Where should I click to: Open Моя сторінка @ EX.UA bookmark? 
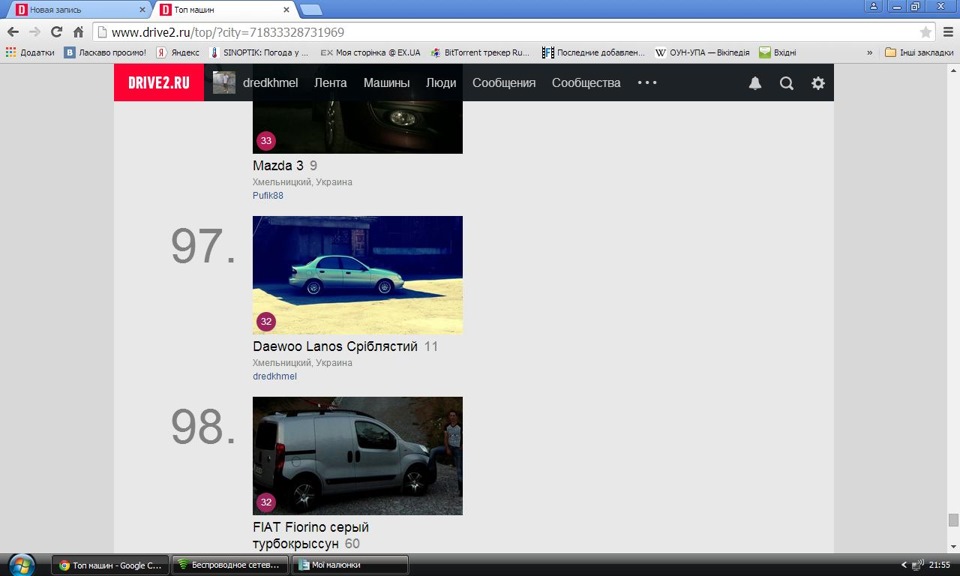(x=370, y=53)
